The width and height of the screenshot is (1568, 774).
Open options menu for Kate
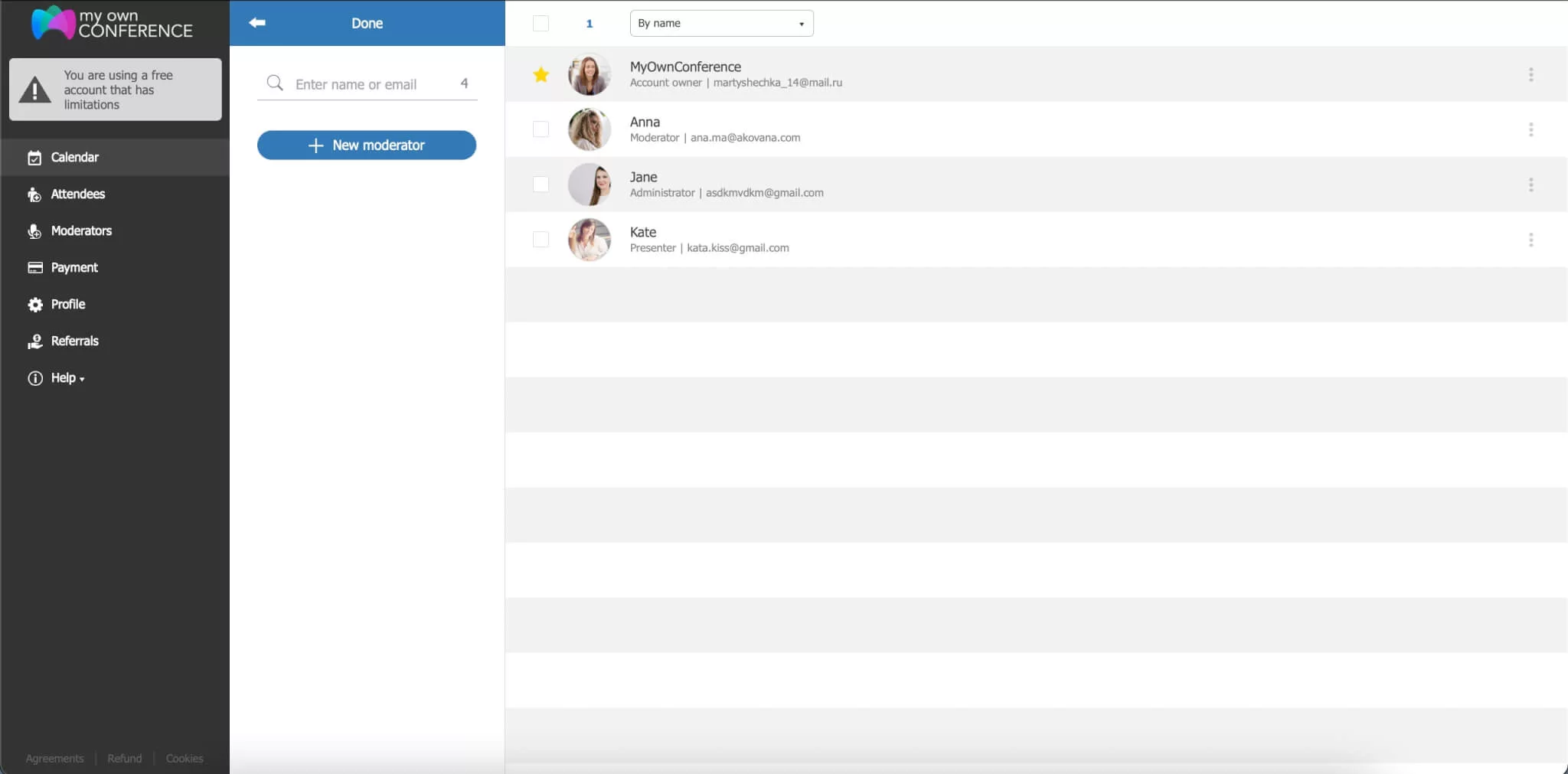[1530, 240]
